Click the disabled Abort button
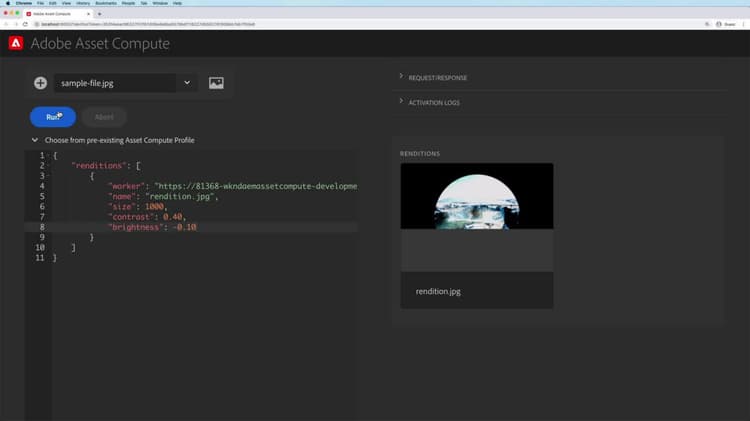Screen dimensions: 750x421 point(104,117)
